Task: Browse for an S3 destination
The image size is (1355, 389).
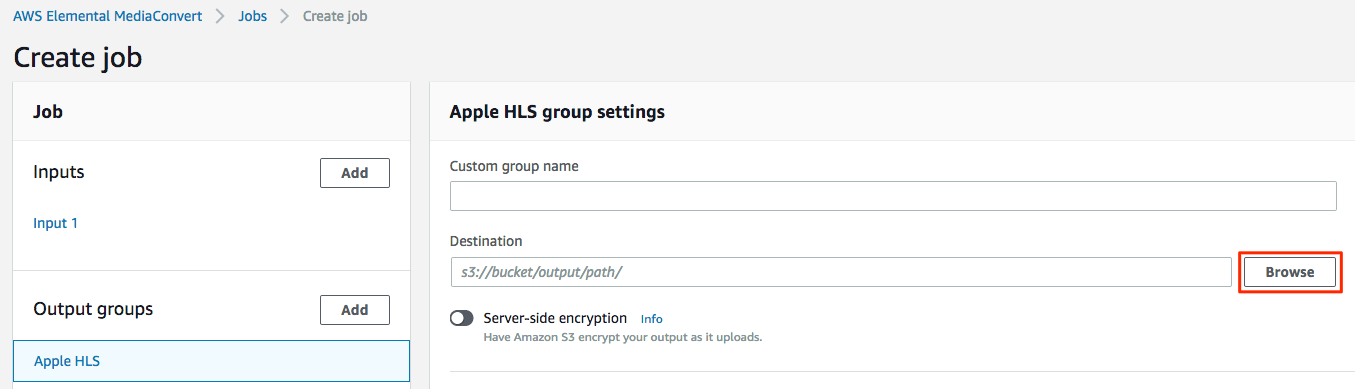Action: point(1290,272)
